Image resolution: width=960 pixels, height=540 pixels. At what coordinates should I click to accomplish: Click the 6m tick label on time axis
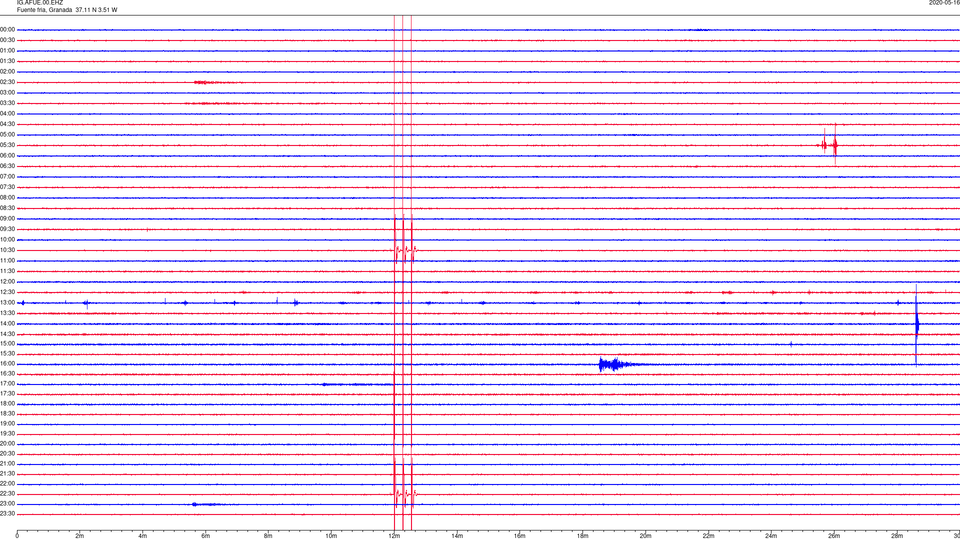click(x=205, y=536)
